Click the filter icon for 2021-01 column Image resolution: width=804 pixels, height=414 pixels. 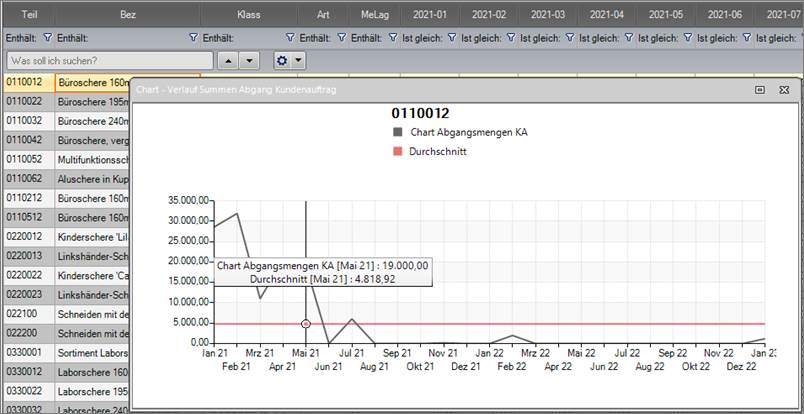coord(451,37)
